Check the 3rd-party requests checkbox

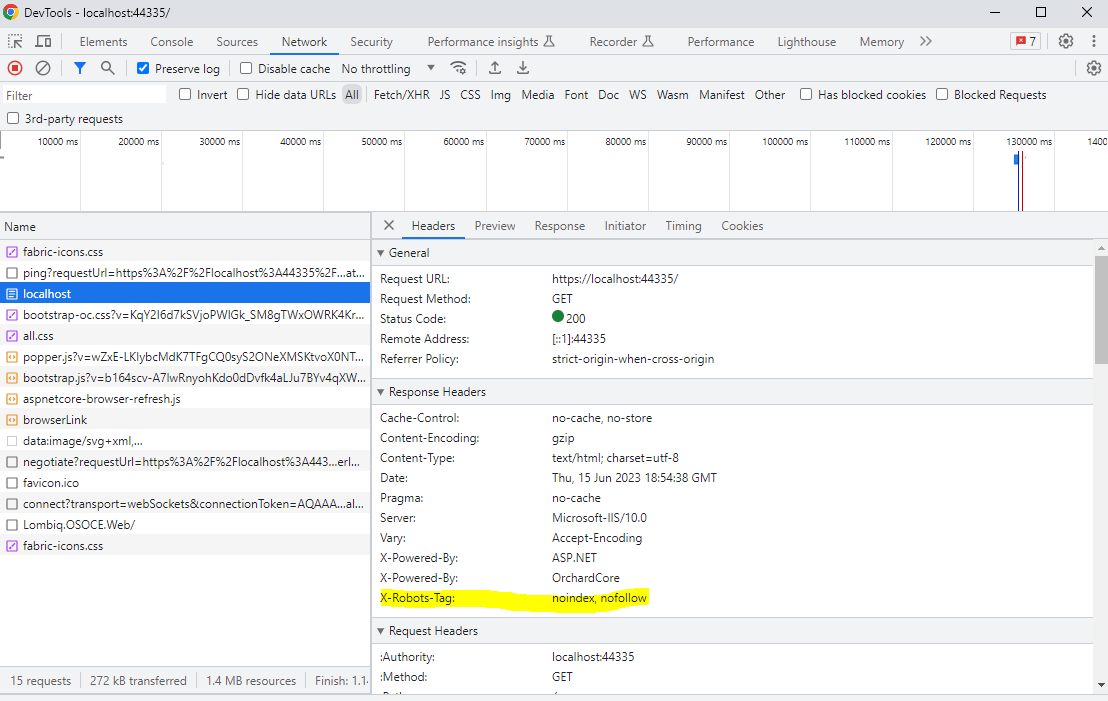[13, 118]
